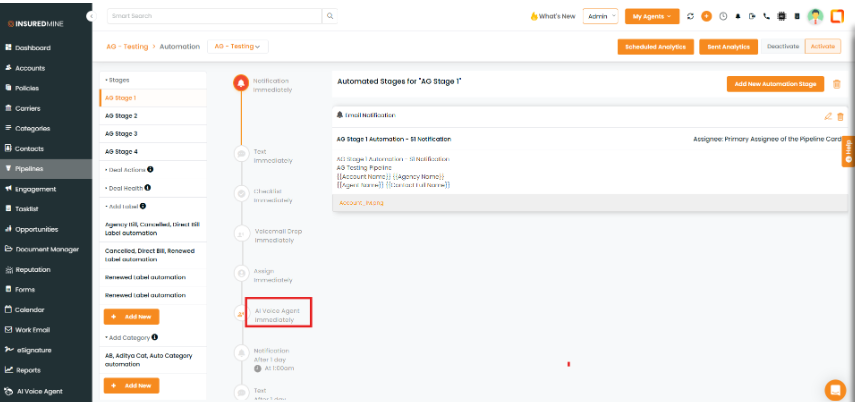Click the Deal Health info icon

click(x=148, y=187)
